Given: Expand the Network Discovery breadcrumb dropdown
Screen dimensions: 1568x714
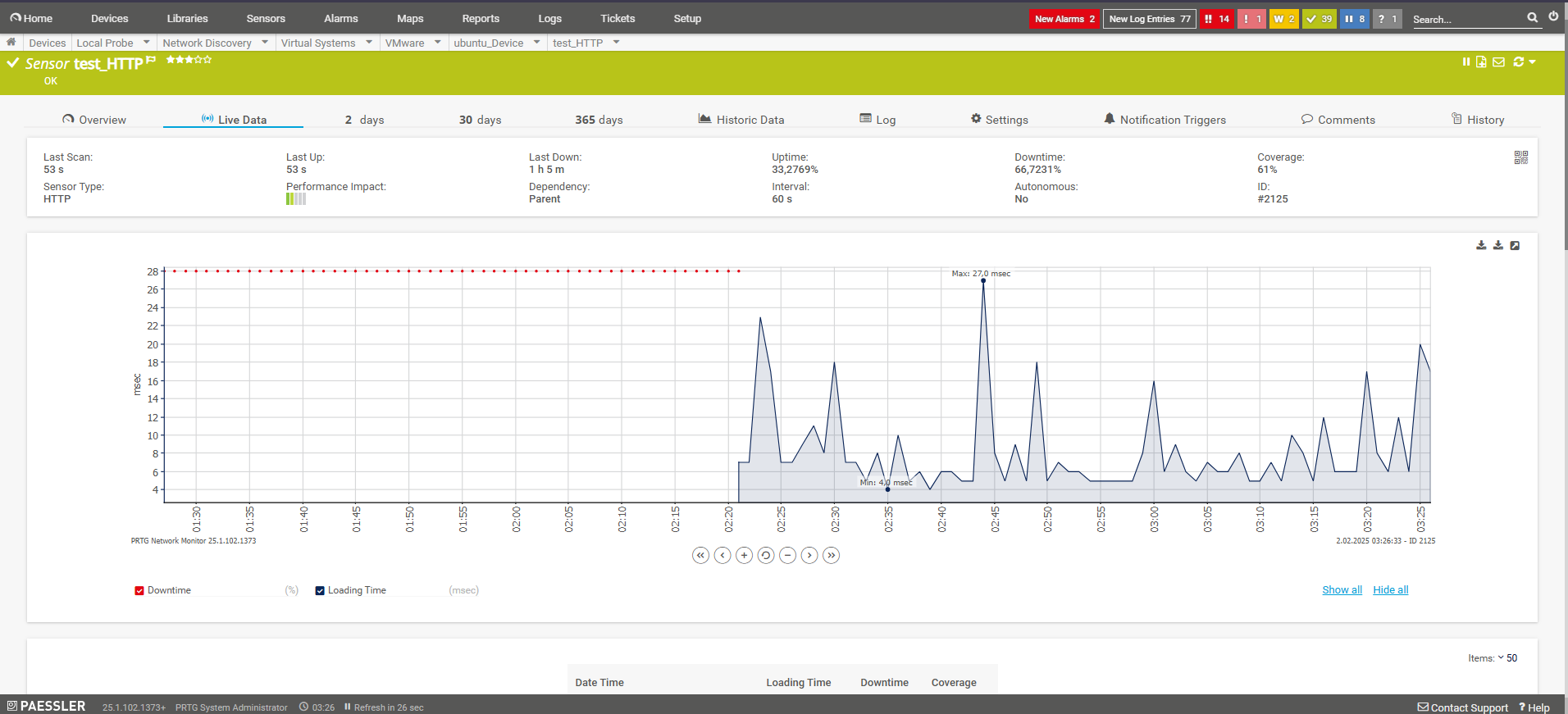Looking at the screenshot, I should (x=265, y=42).
